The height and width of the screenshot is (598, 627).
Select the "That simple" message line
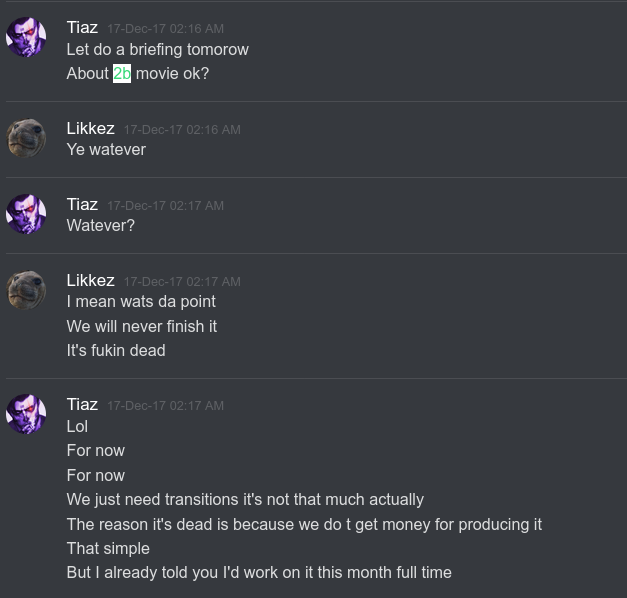tap(108, 548)
